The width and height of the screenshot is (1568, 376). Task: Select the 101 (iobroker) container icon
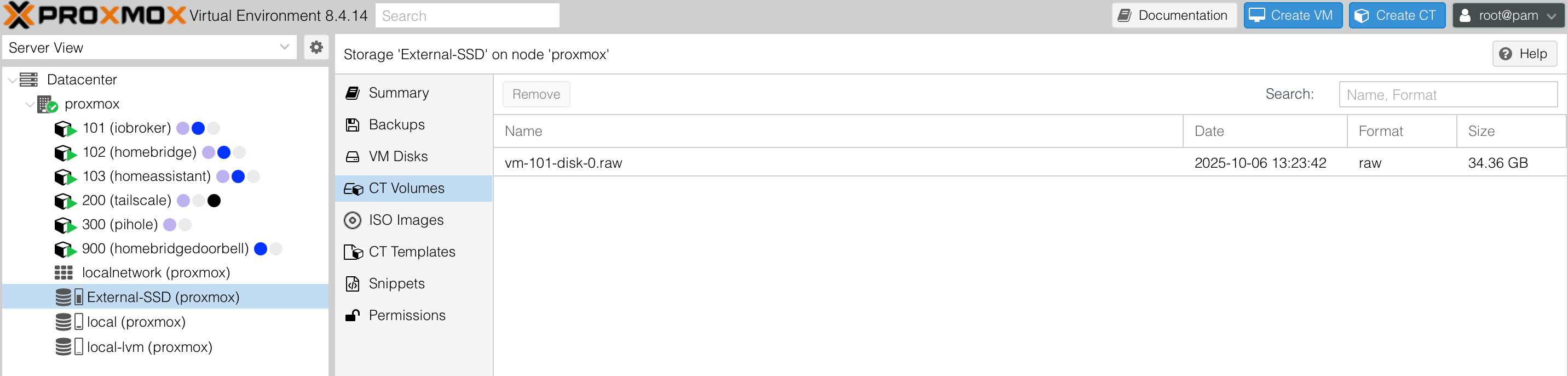(x=65, y=129)
